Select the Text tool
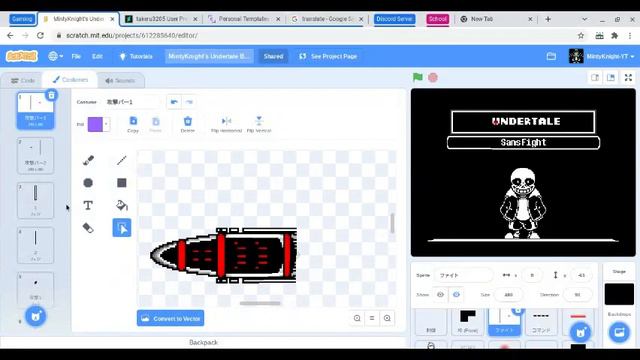This screenshot has height=360, width=640. [x=88, y=205]
